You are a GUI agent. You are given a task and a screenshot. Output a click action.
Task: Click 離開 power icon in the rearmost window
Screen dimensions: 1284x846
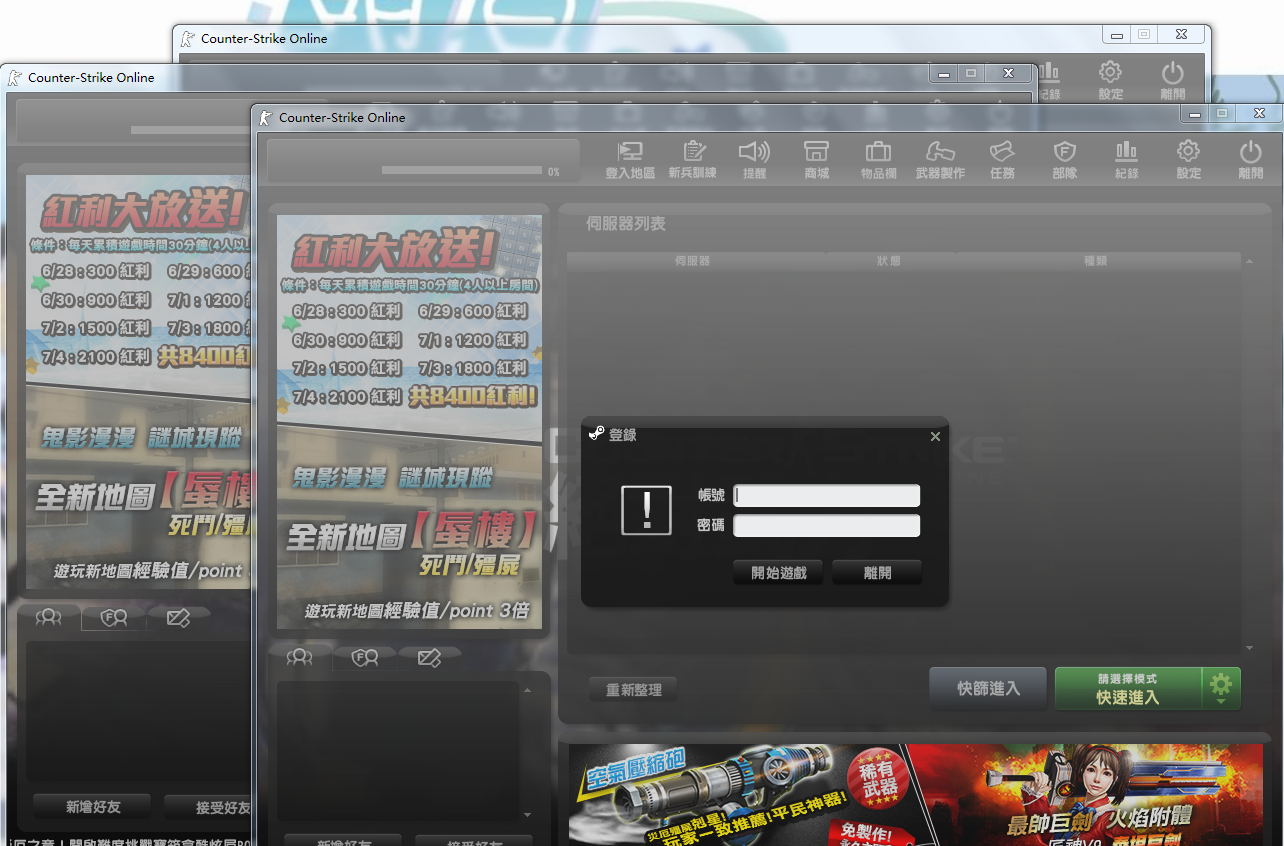tap(1172, 80)
